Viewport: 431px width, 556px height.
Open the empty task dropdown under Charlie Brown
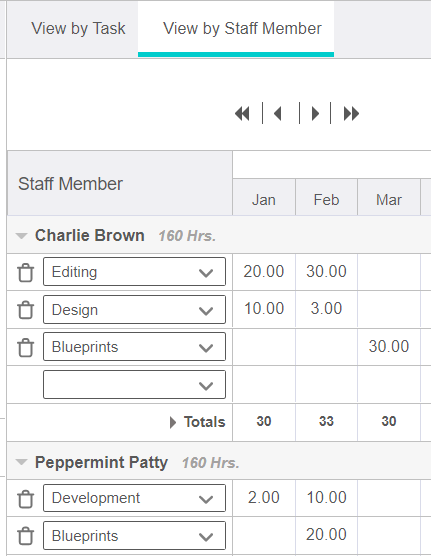[134, 384]
